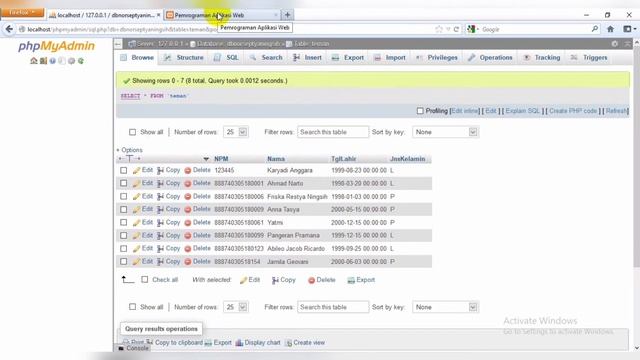This screenshot has width=640, height=360.
Task: Click the red Delete icon for Jamila Geovani
Action: 188,262
